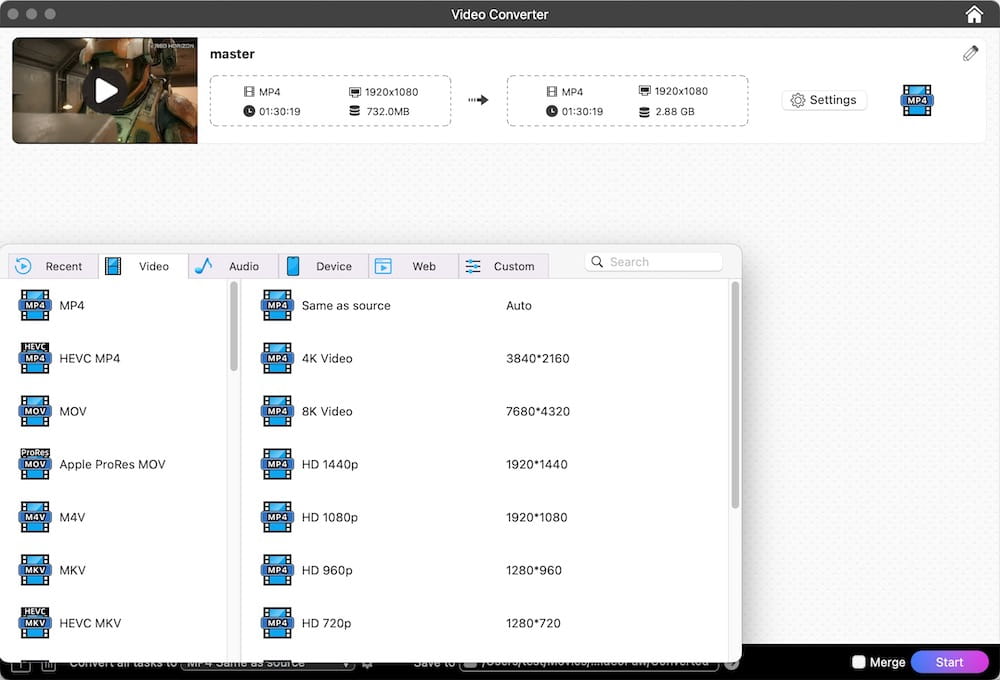This screenshot has height=680, width=1000.
Task: Open the Recent formats tab
Action: (52, 266)
